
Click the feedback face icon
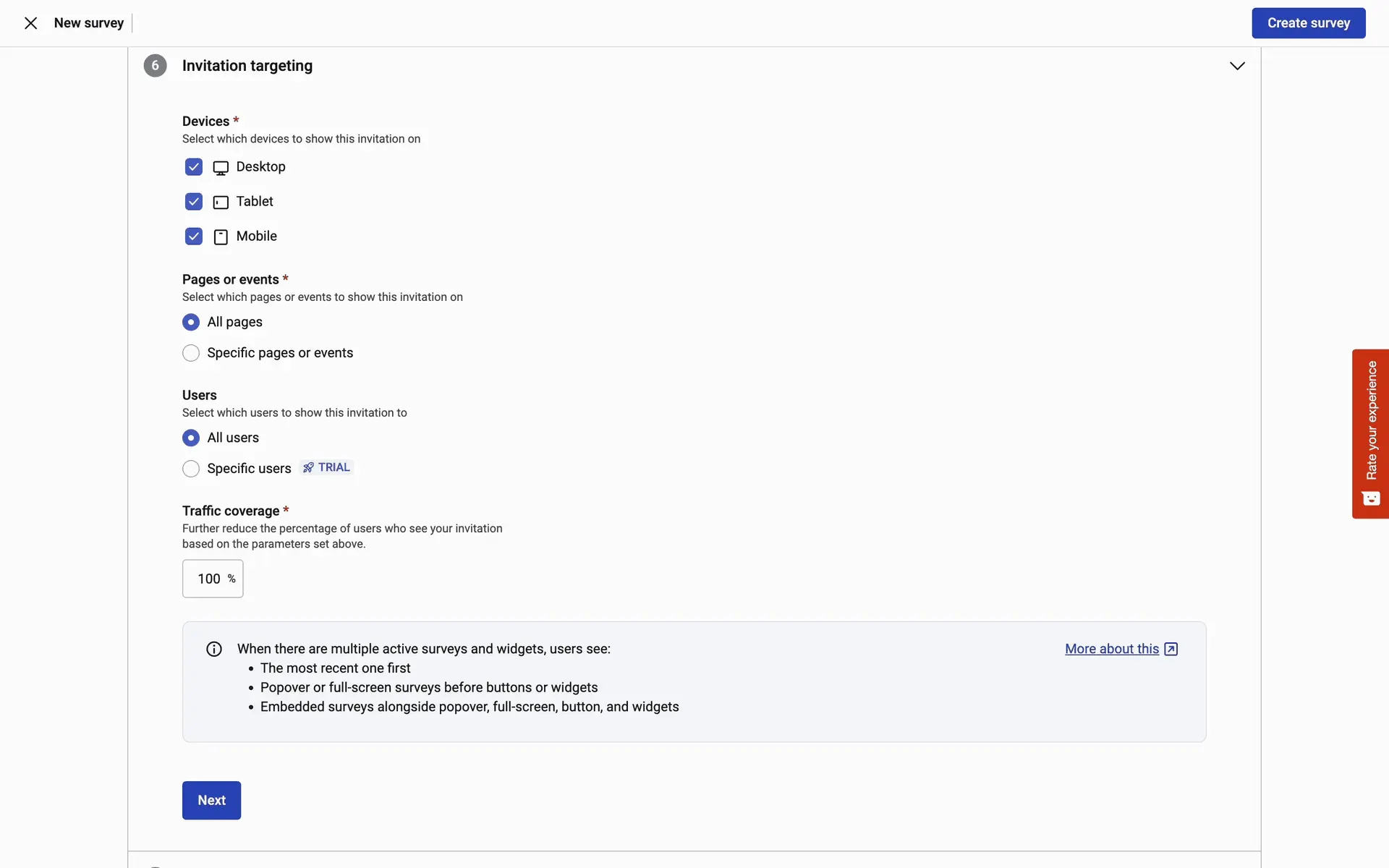click(x=1370, y=498)
